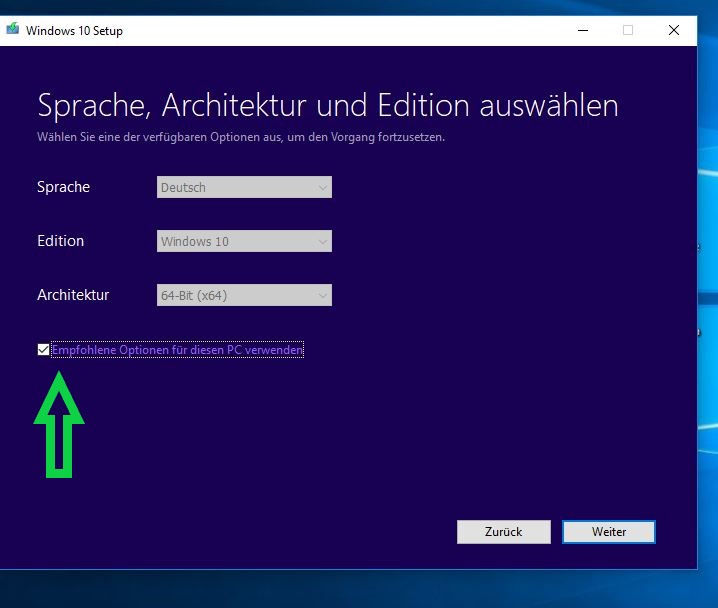Image resolution: width=718 pixels, height=608 pixels.
Task: Click the disabled maximize button
Action: click(628, 31)
